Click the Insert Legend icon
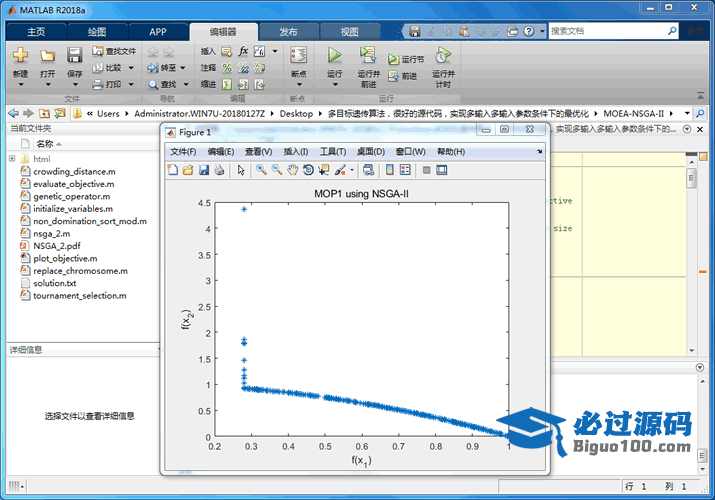 [405, 170]
